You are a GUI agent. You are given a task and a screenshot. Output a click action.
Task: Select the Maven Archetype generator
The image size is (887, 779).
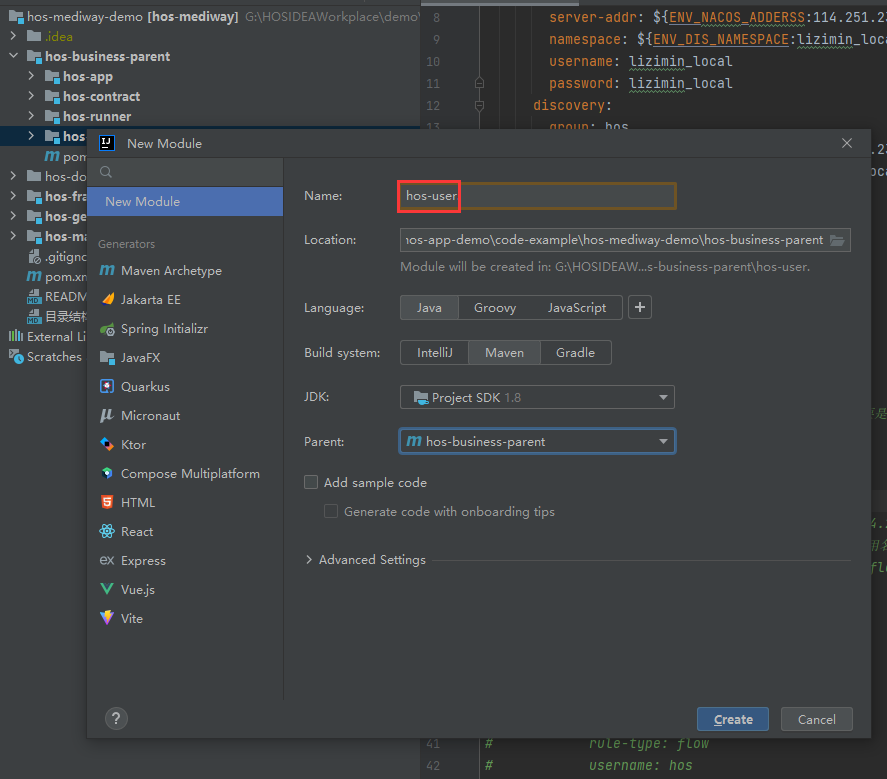(170, 271)
